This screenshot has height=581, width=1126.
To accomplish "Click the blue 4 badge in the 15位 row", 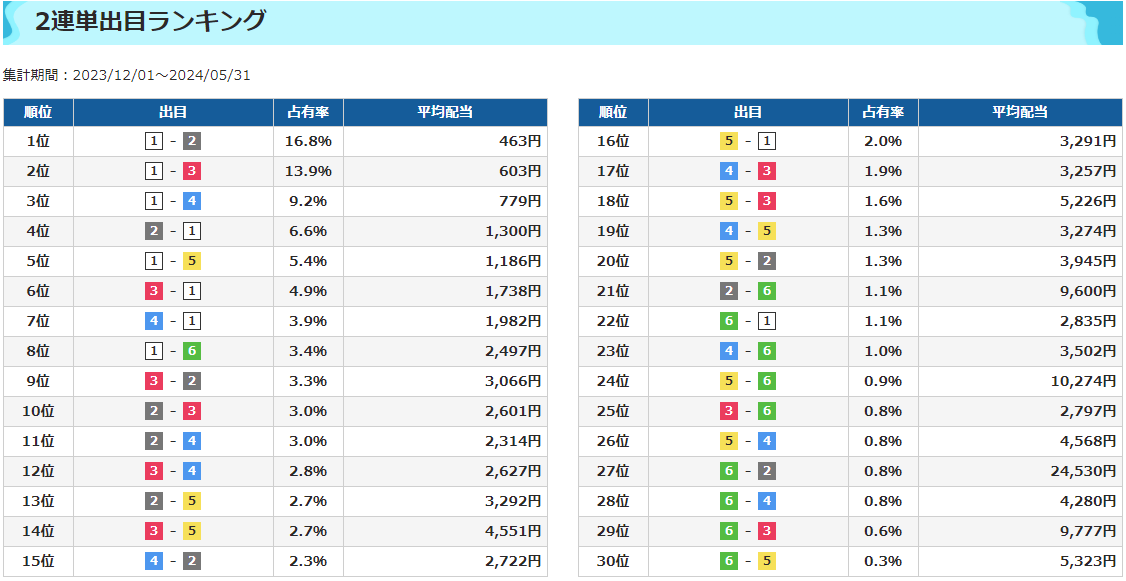I will (x=154, y=561).
